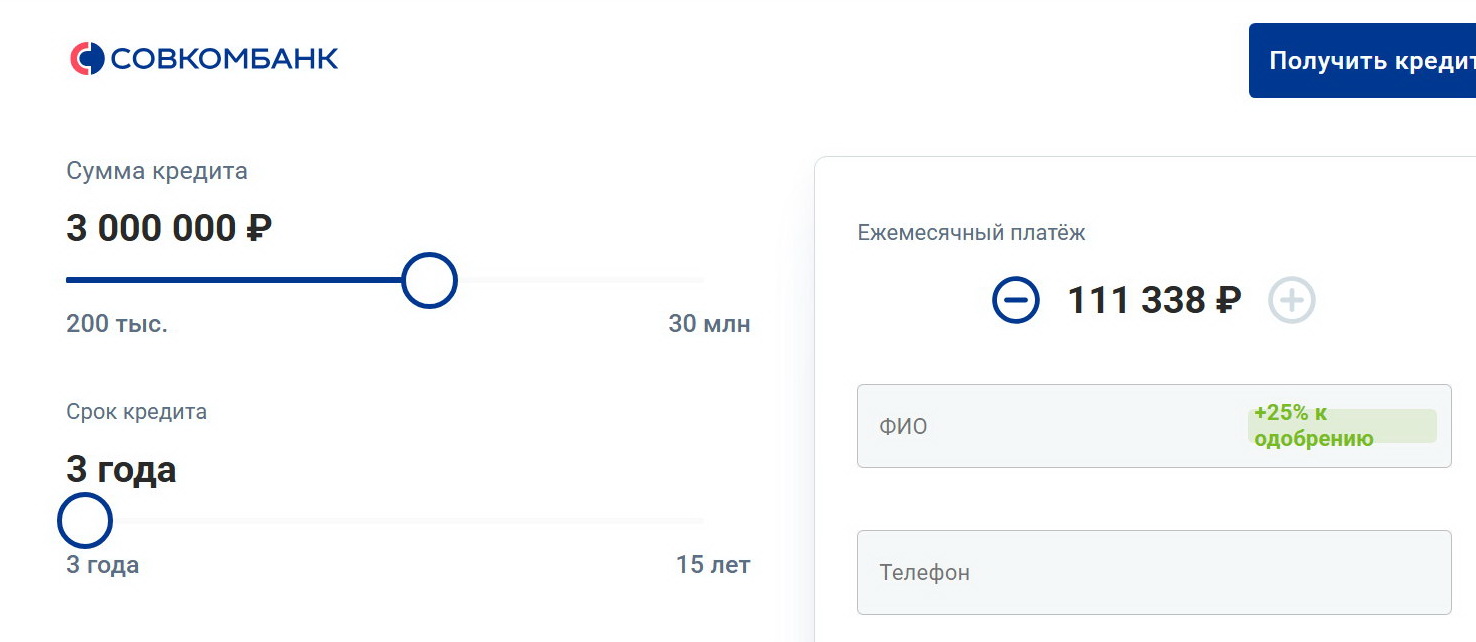The height and width of the screenshot is (642, 1476).
Task: Select the 15 лет maximum term label
Action: coord(712,564)
